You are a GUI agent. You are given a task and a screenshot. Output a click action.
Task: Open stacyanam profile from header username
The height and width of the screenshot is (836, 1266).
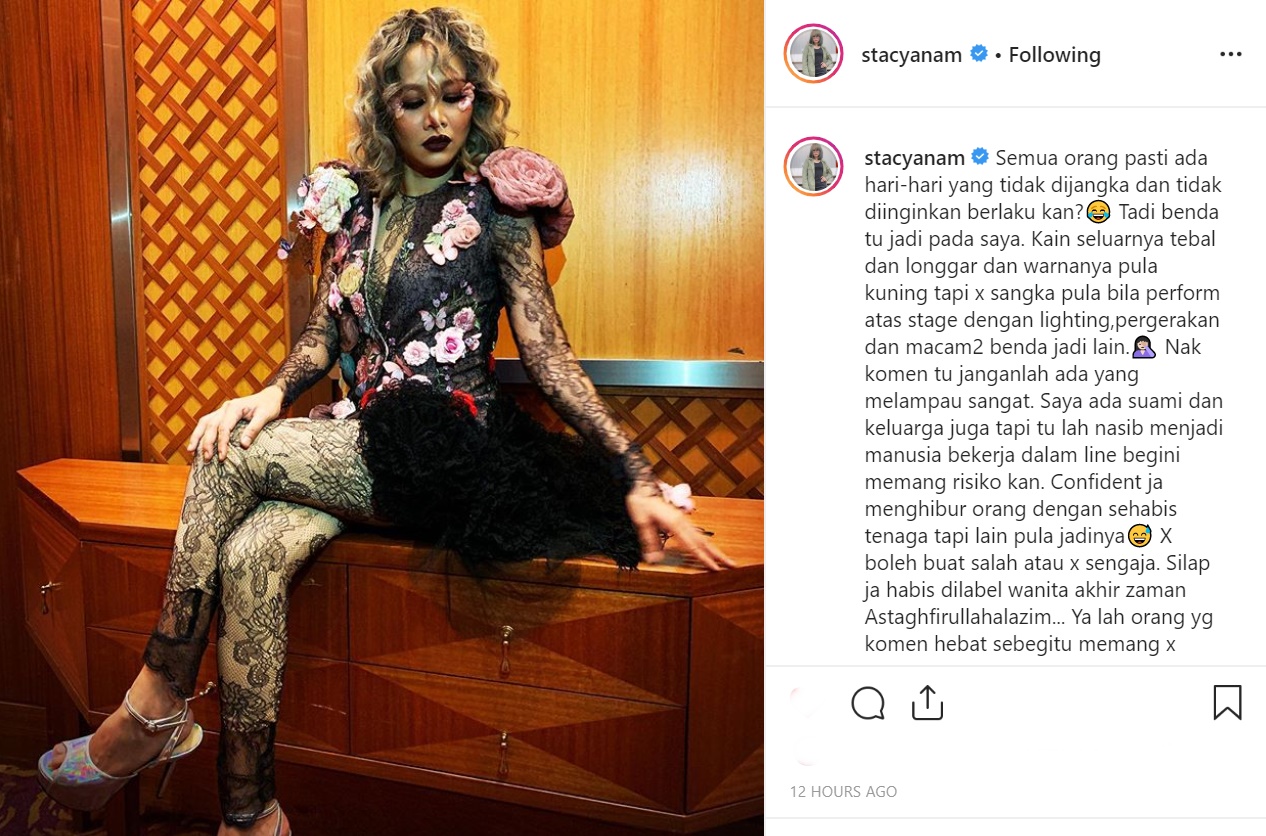coord(912,55)
